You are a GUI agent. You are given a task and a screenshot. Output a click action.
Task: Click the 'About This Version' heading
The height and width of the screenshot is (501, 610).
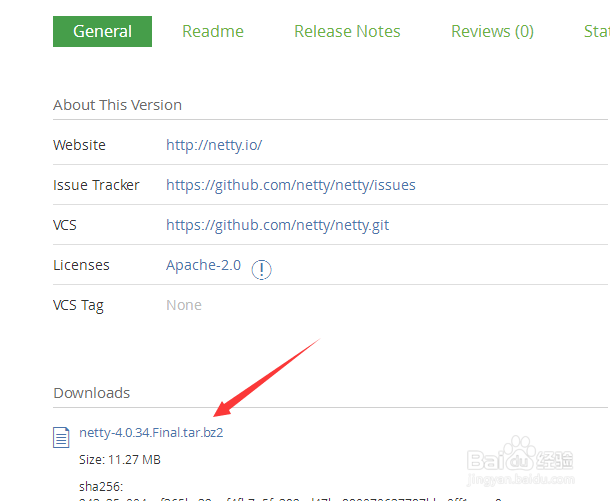click(x=117, y=105)
